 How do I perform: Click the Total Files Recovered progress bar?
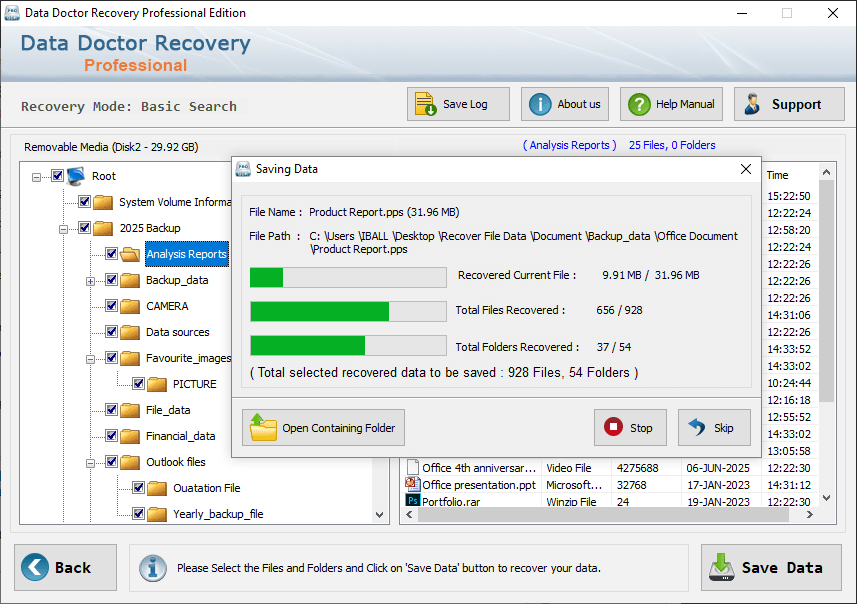[348, 312]
